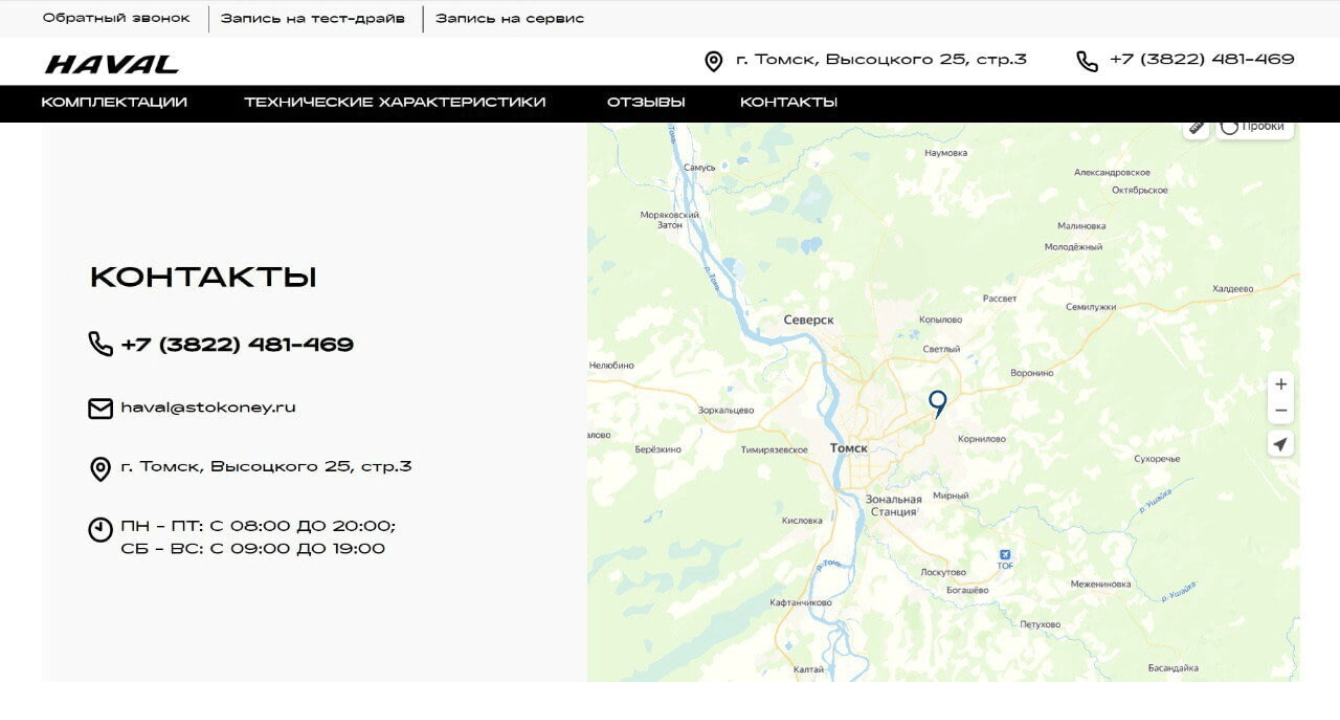Click the Халдеево label on the map
The image size is (1340, 720).
tap(1233, 289)
